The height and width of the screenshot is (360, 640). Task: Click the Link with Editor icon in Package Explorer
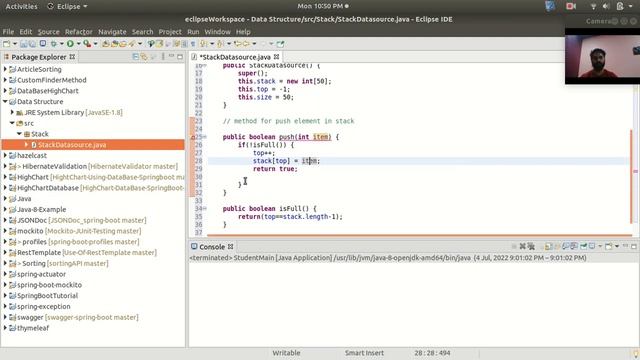pyautogui.click(x=144, y=57)
